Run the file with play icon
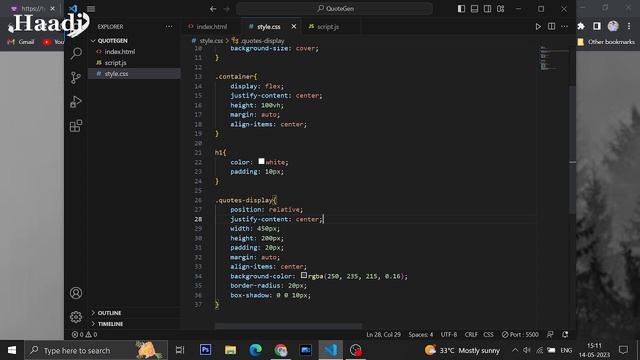The height and width of the screenshot is (360, 640). (x=538, y=27)
